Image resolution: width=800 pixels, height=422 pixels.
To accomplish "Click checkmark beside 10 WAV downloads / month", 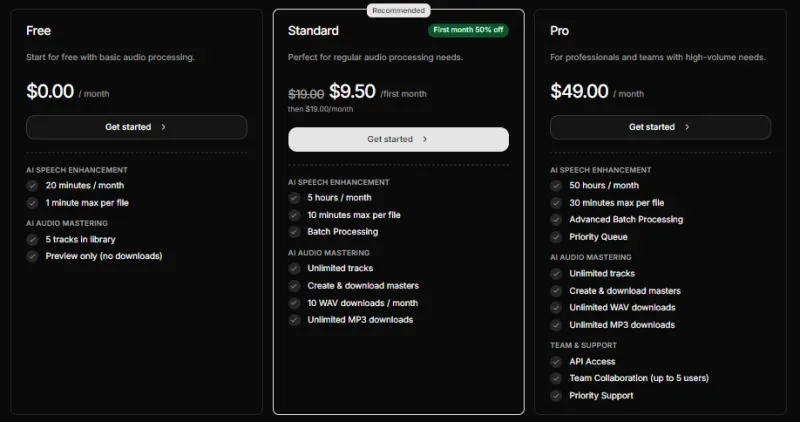I will tap(294, 303).
